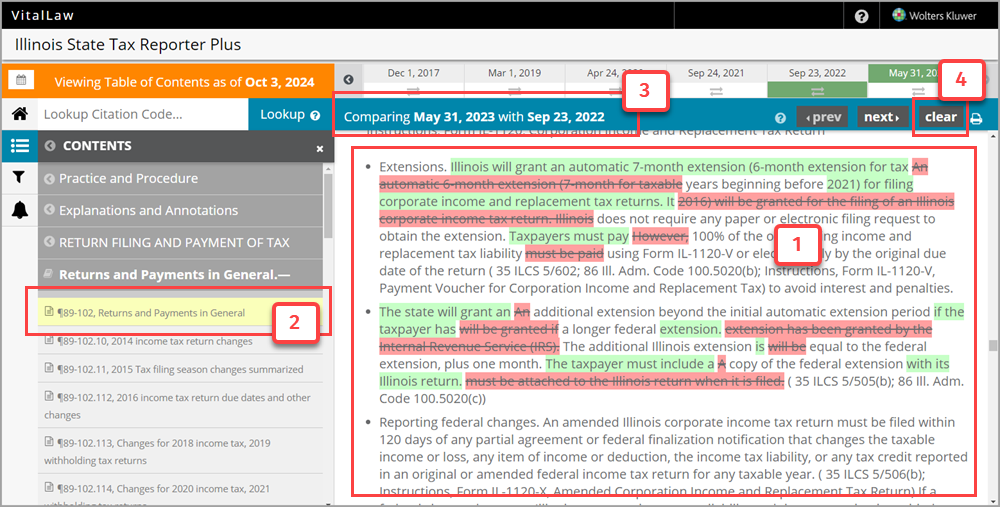Go to the prev change
Image resolution: width=1000 pixels, height=507 pixels.
(823, 117)
